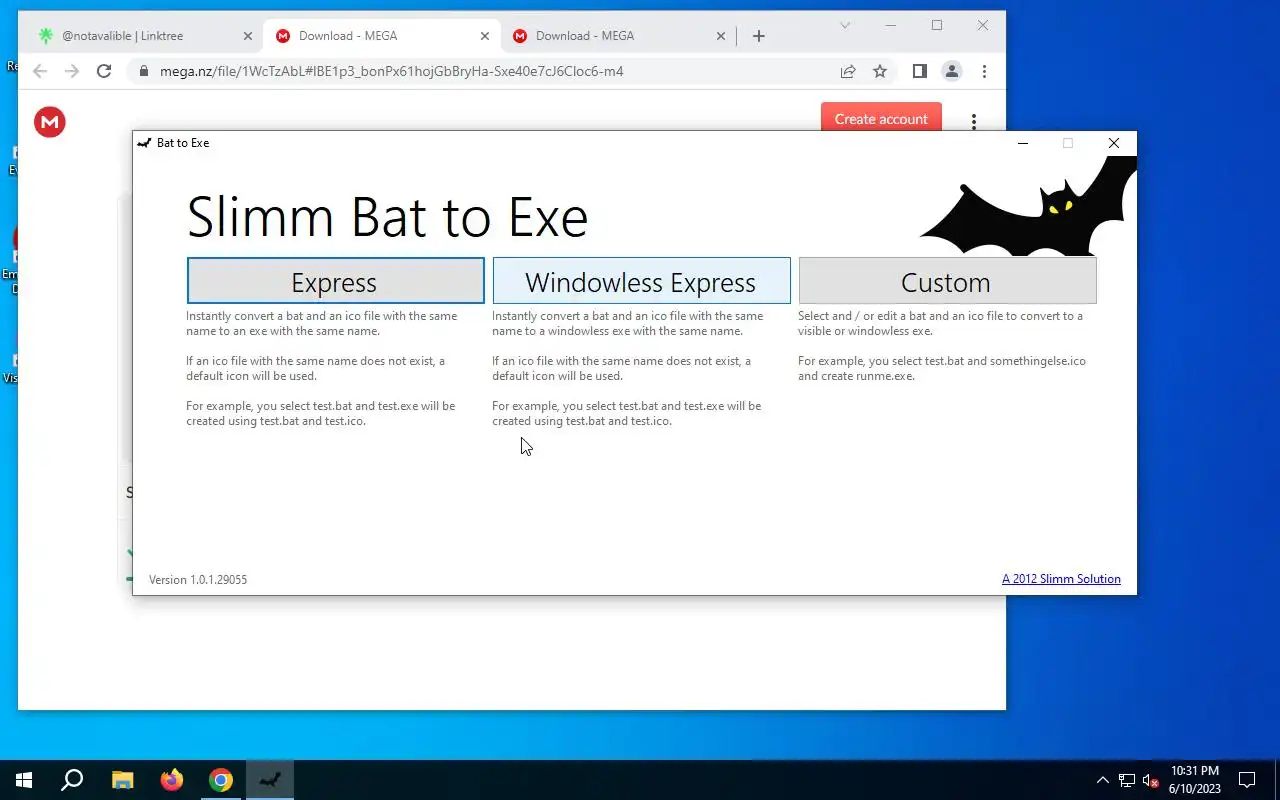This screenshot has width=1280, height=800.
Task: Show hidden tray icons chevron
Action: pos(1102,780)
